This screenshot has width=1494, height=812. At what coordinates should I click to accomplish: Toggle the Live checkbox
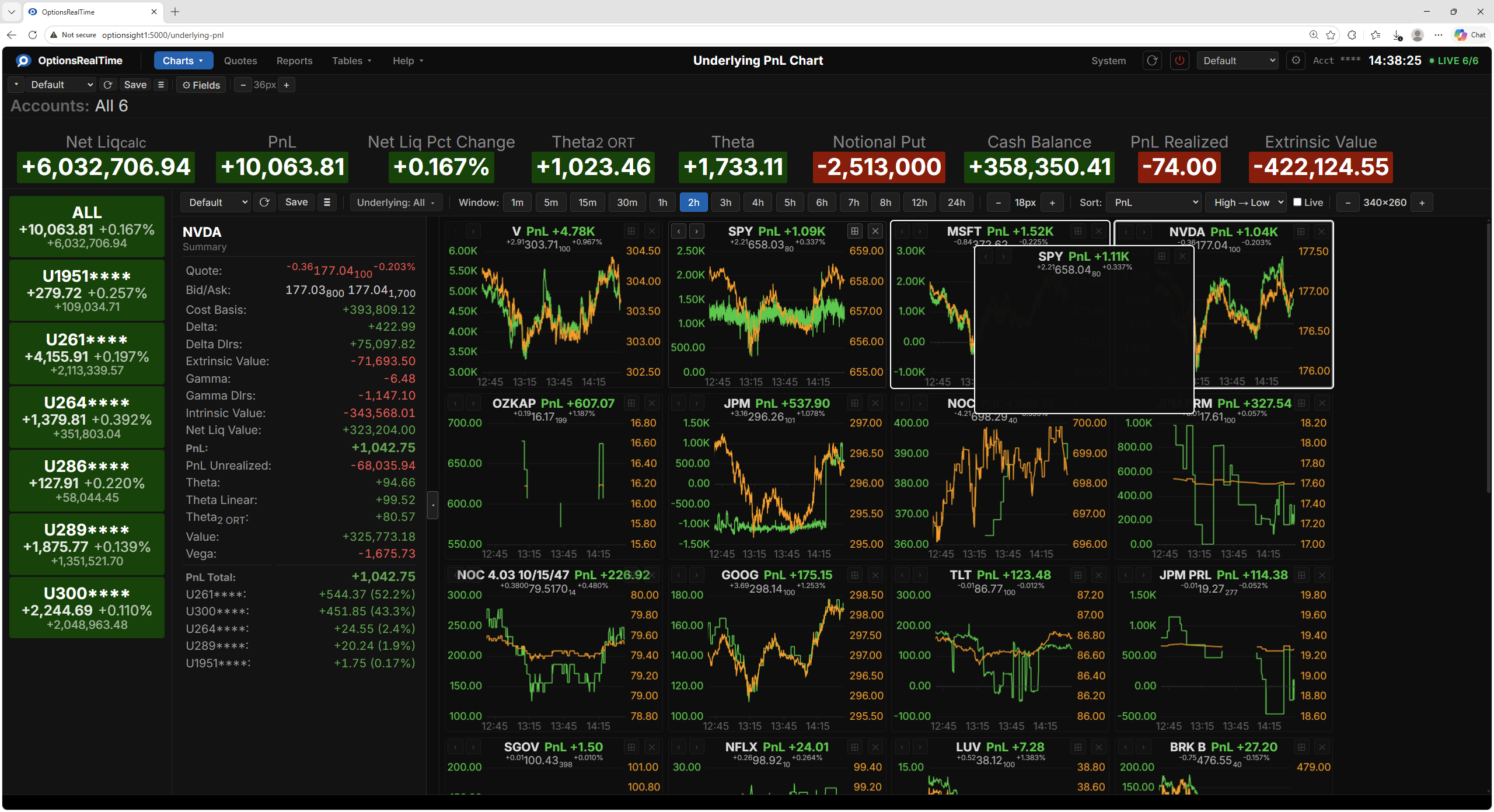point(1297,202)
